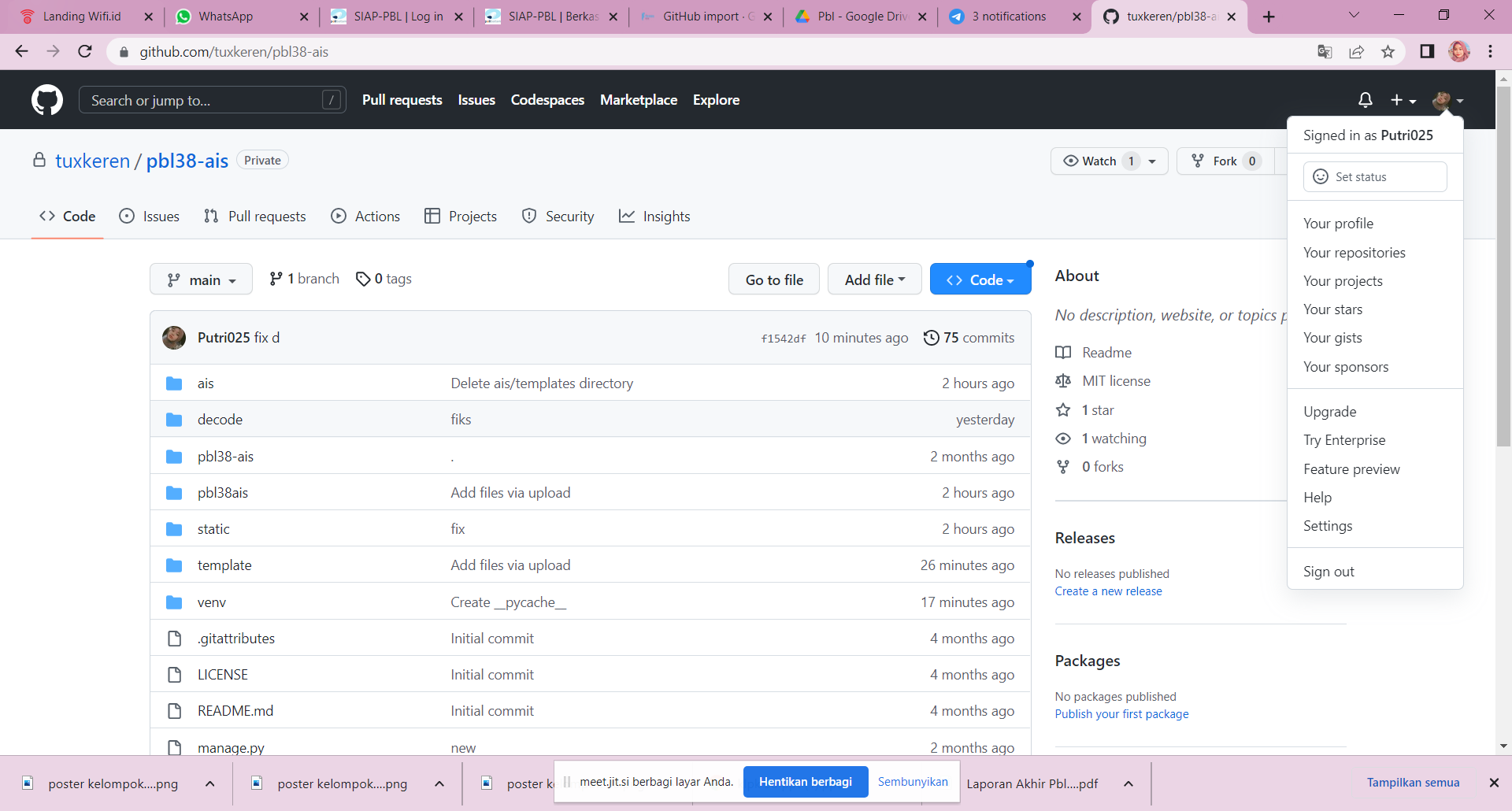Click Publish your first package link

click(1121, 714)
